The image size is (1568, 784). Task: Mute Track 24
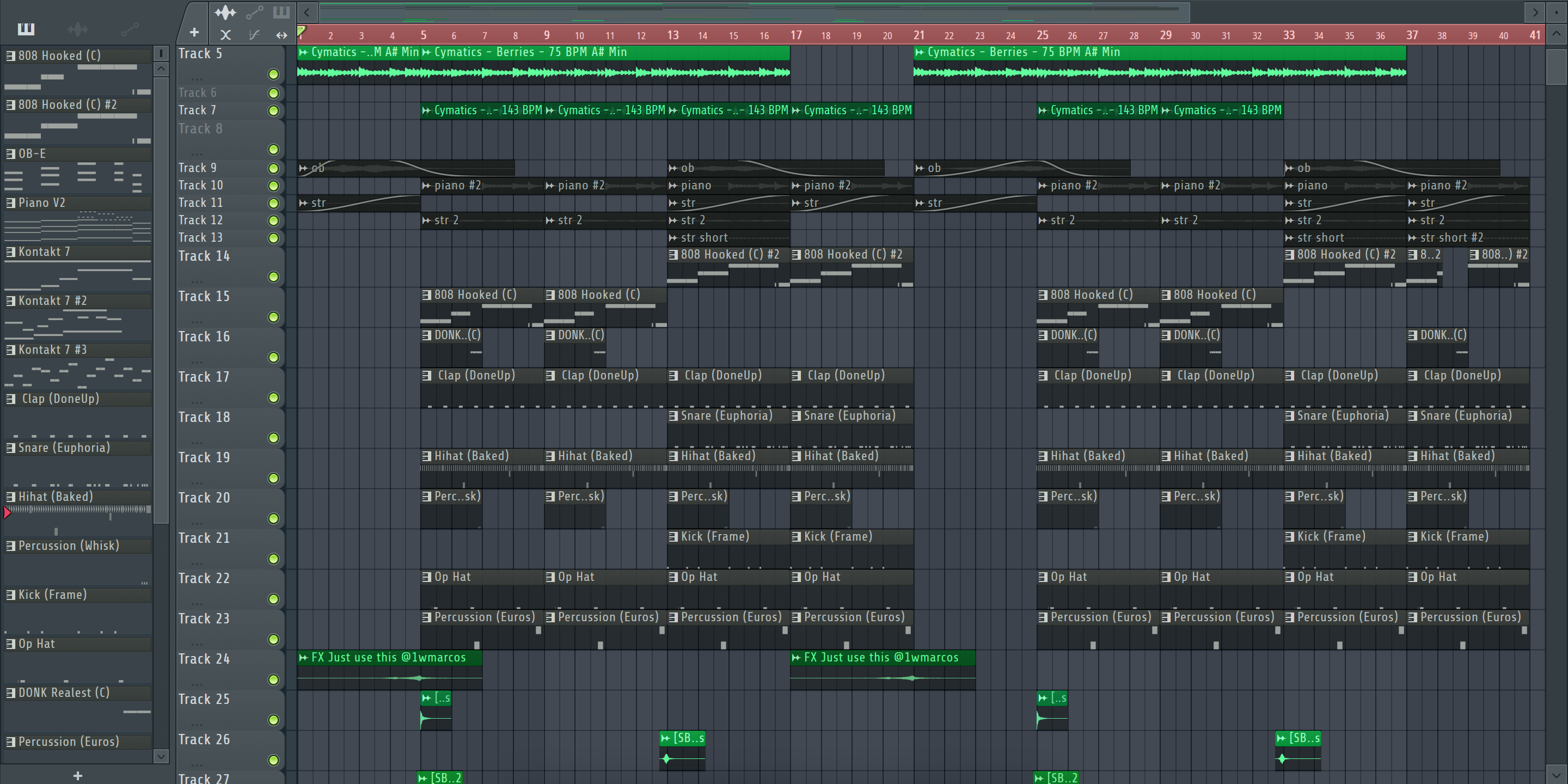[x=273, y=680]
